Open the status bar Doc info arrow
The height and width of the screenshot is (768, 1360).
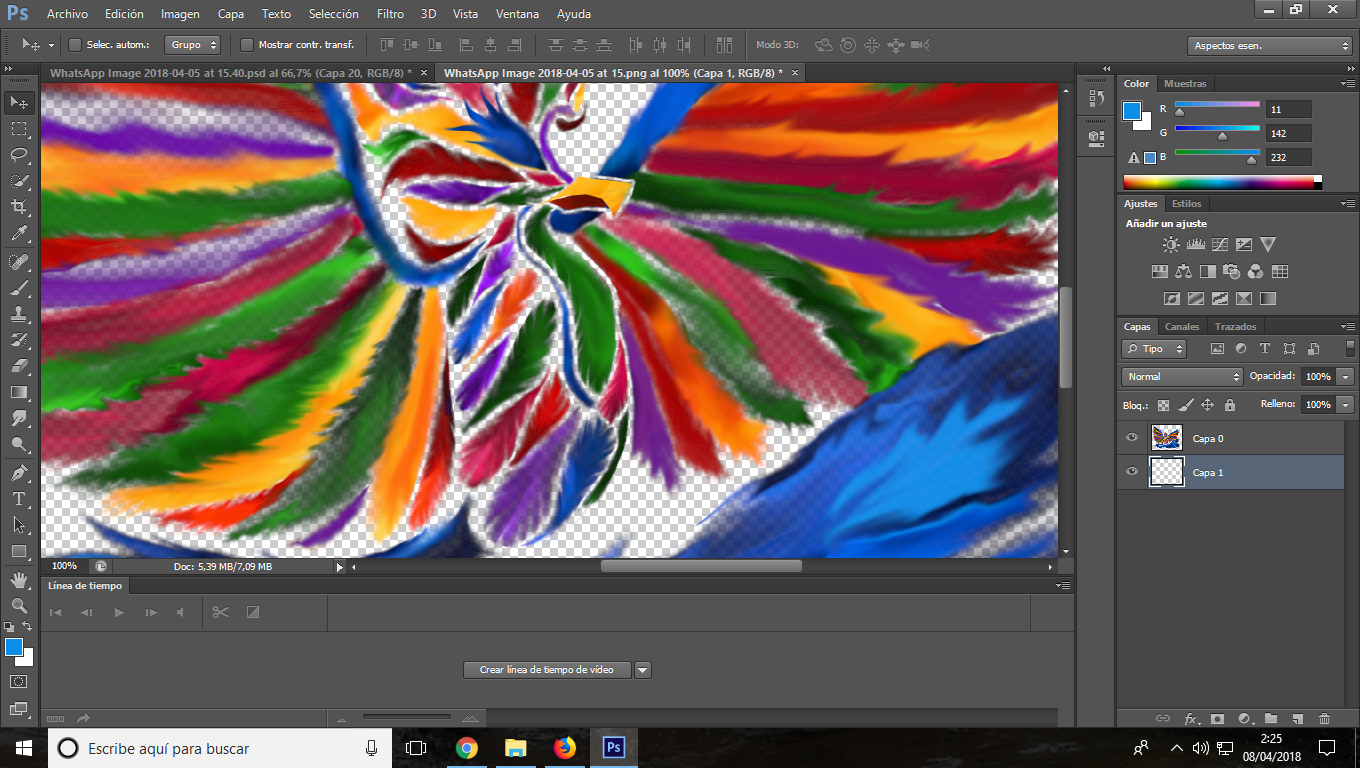pos(339,566)
